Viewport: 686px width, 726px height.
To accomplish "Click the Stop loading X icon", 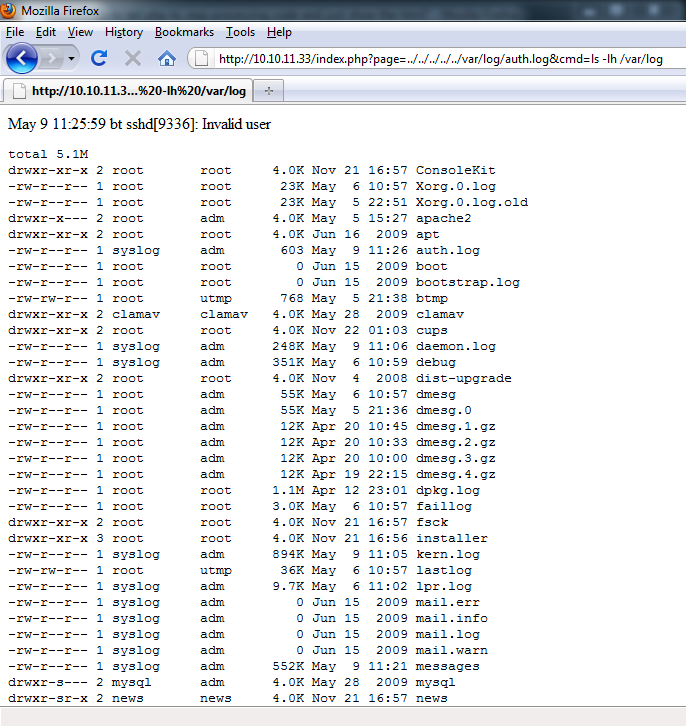I will pos(133,58).
